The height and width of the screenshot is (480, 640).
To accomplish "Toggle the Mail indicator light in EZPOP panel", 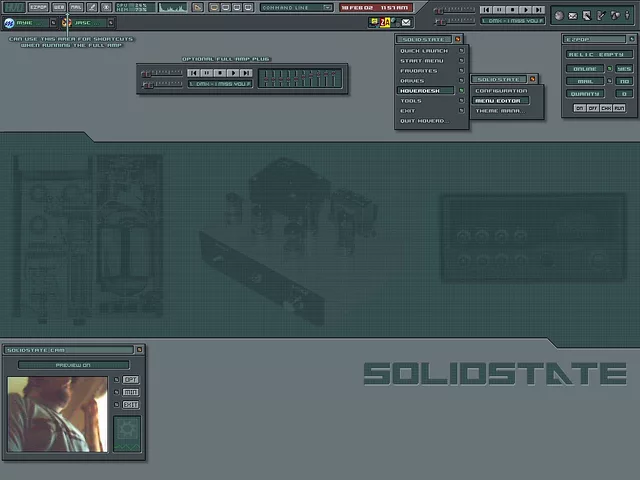I will point(609,81).
